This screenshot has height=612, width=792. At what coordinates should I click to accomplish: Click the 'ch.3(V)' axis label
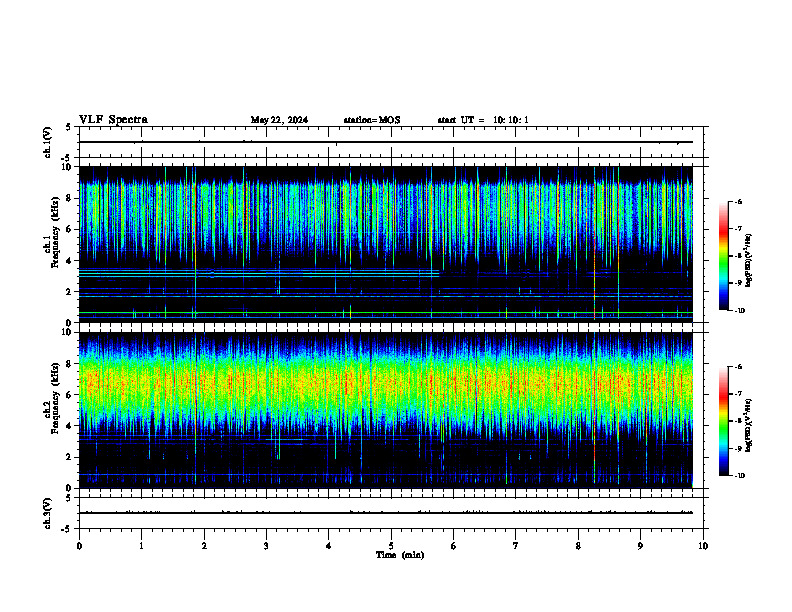coord(48,514)
